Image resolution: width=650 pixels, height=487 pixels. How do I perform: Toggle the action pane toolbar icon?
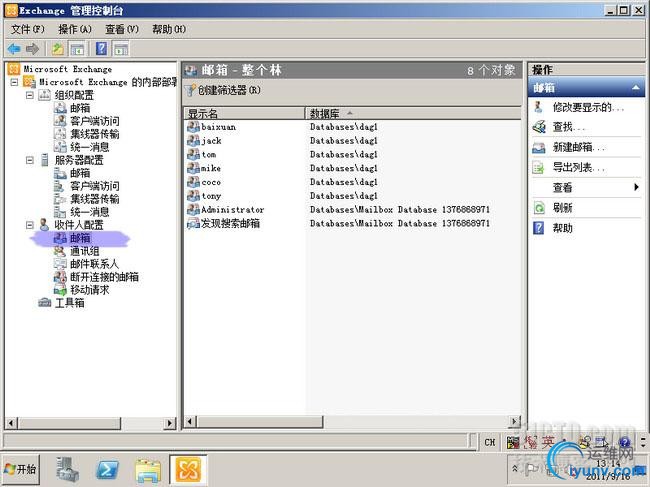pyautogui.click(x=121, y=49)
